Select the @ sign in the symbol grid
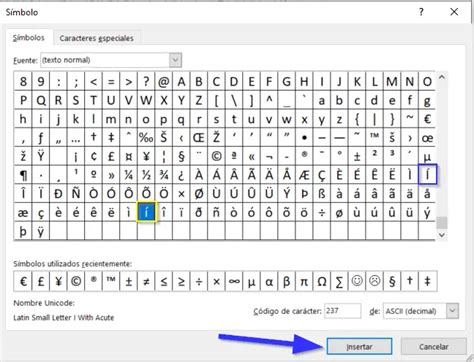The image size is (474, 362). coord(164,81)
